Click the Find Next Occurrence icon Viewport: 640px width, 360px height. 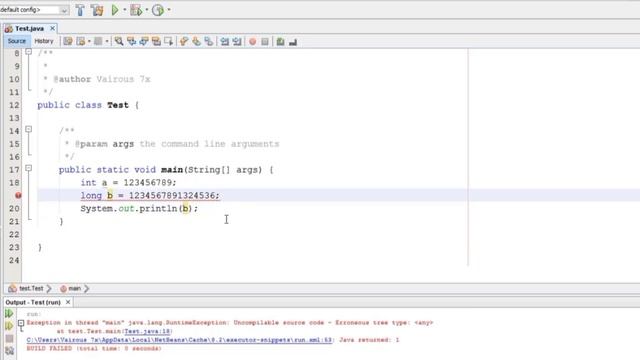click(144, 41)
